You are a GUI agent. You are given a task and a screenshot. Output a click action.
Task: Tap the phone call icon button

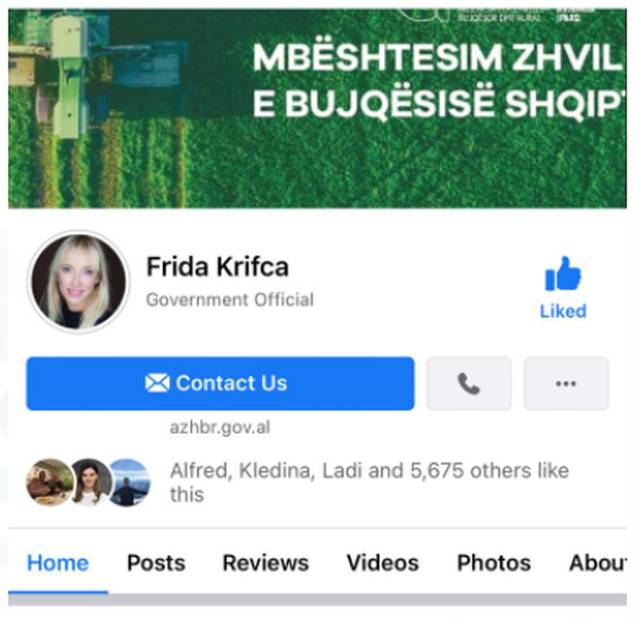click(469, 383)
